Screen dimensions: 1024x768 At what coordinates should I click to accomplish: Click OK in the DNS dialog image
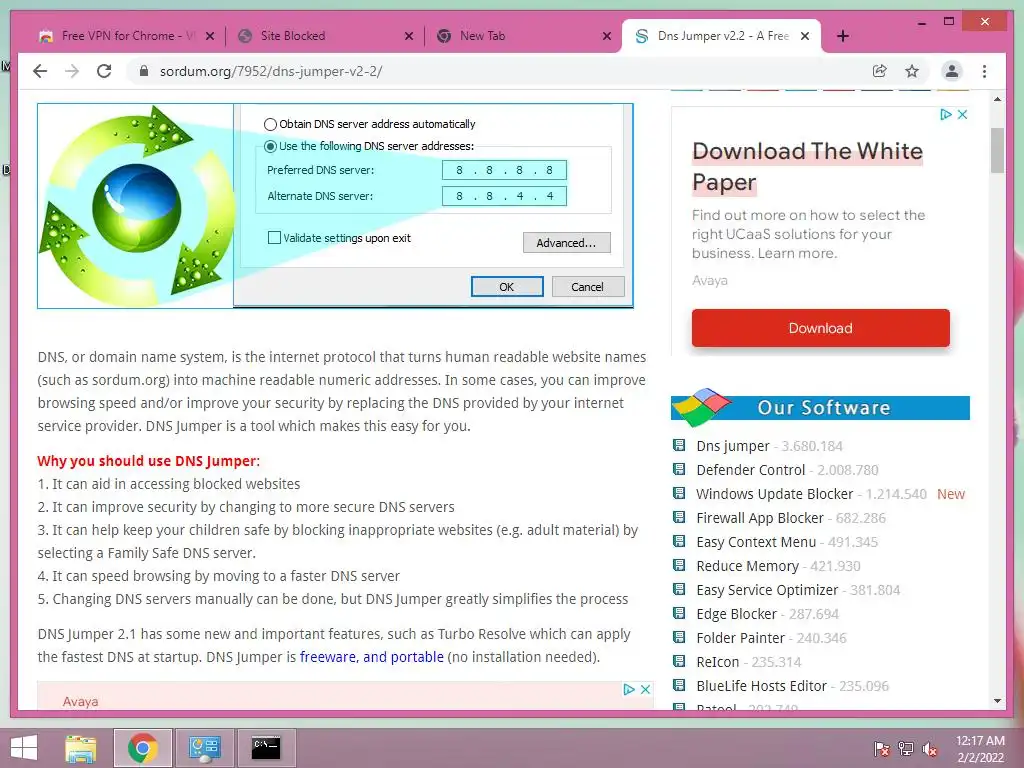click(x=507, y=287)
